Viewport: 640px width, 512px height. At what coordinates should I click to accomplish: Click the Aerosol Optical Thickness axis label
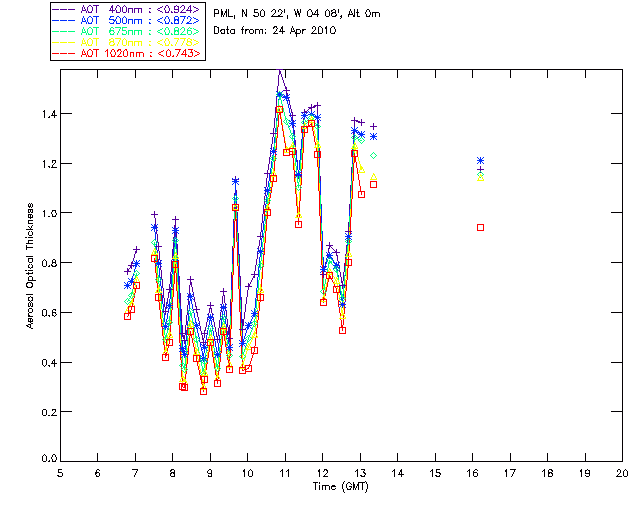point(30,265)
